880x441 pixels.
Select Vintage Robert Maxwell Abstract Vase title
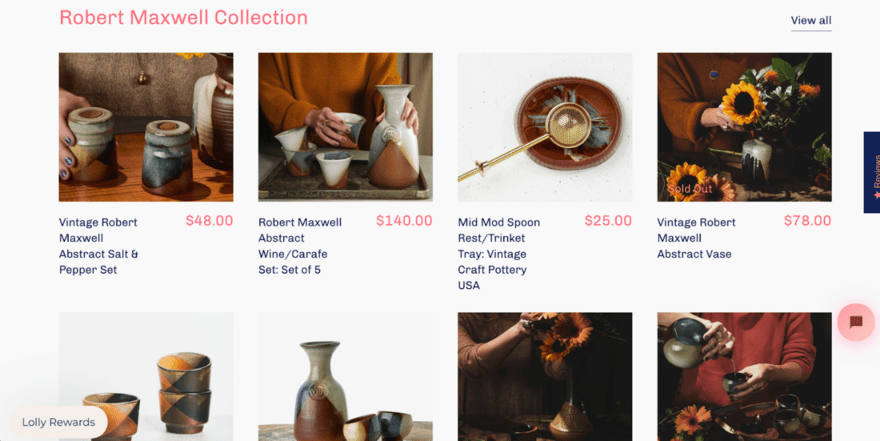pyautogui.click(x=696, y=238)
